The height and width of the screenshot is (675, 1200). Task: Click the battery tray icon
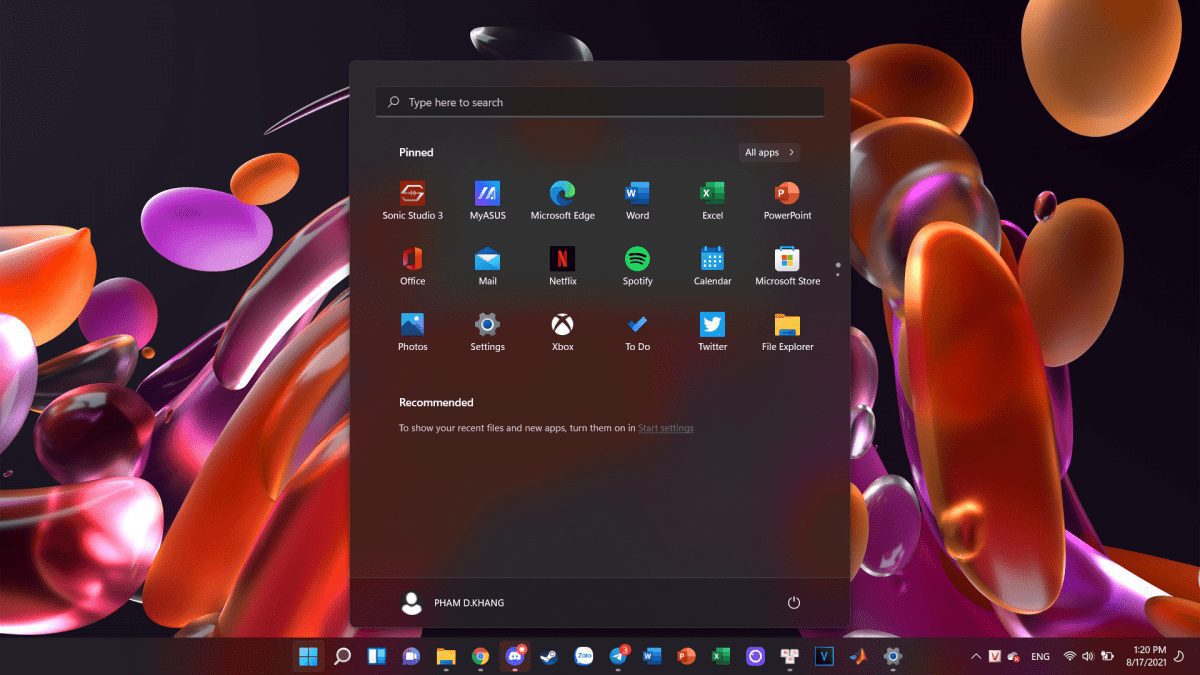[1107, 656]
